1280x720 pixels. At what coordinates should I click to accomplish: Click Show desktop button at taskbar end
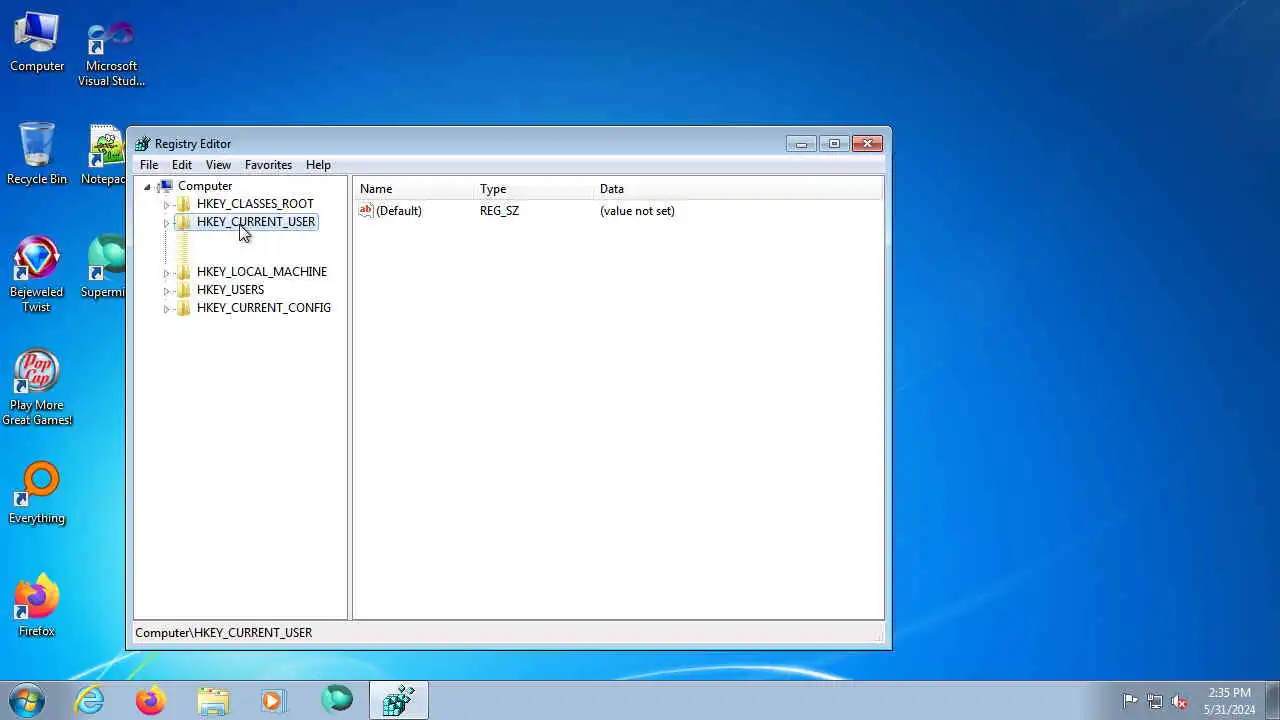[x=1272, y=701]
